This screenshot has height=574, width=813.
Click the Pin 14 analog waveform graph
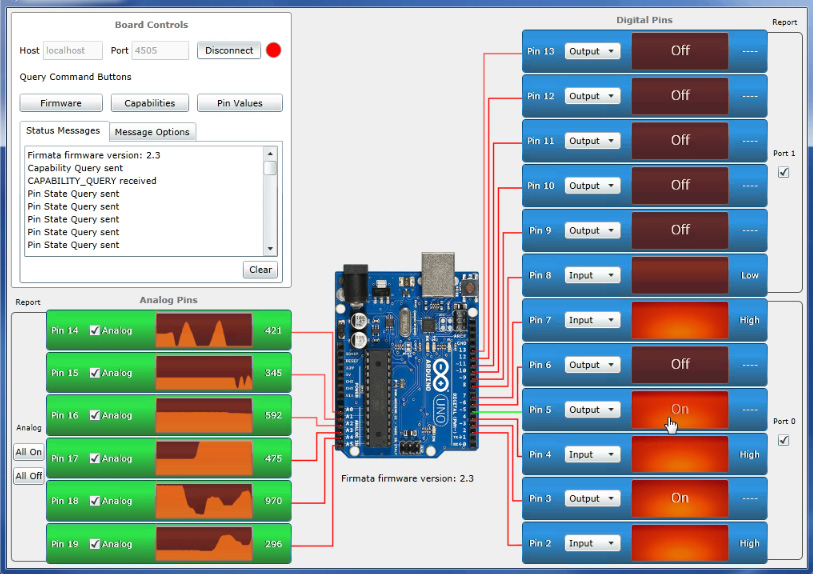tap(205, 330)
